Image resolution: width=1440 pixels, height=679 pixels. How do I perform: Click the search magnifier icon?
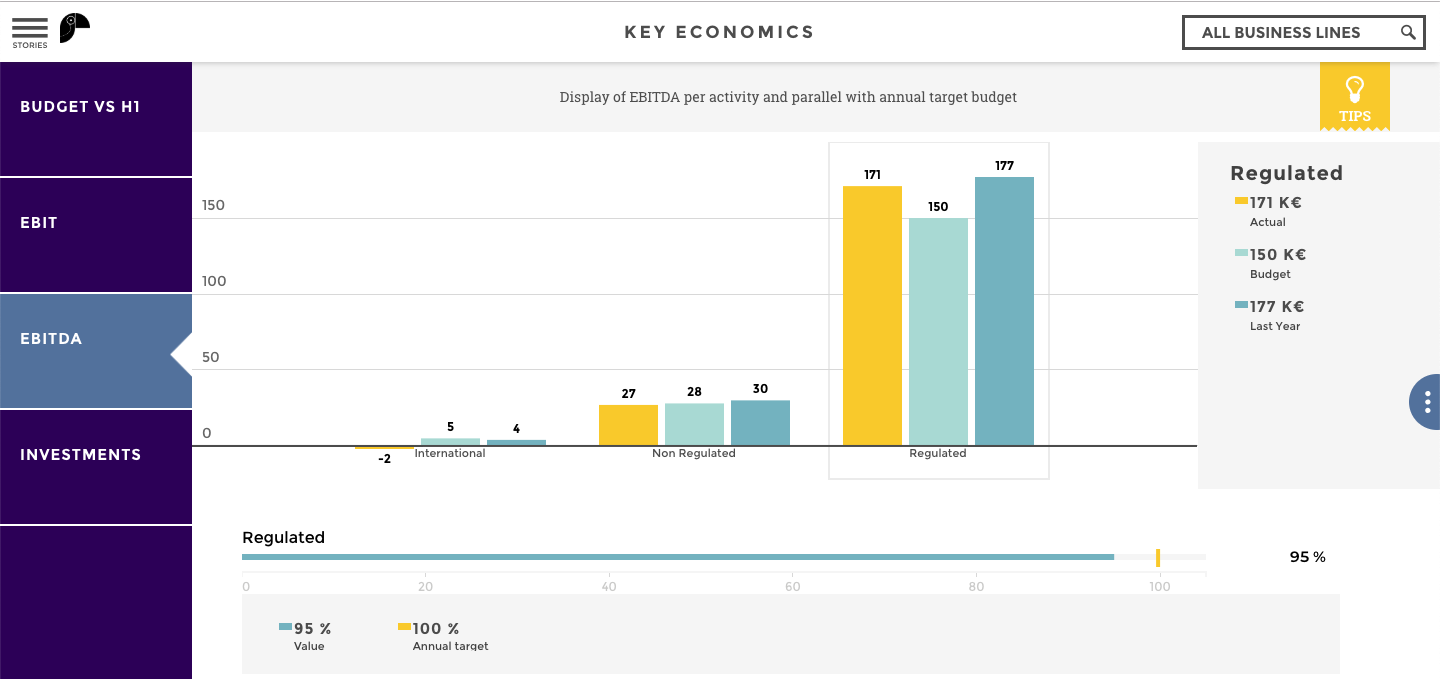pyautogui.click(x=1407, y=32)
